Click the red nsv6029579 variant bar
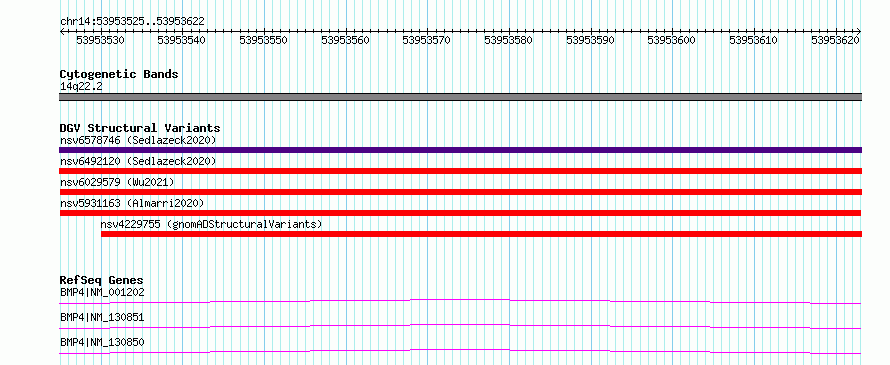 [460, 192]
